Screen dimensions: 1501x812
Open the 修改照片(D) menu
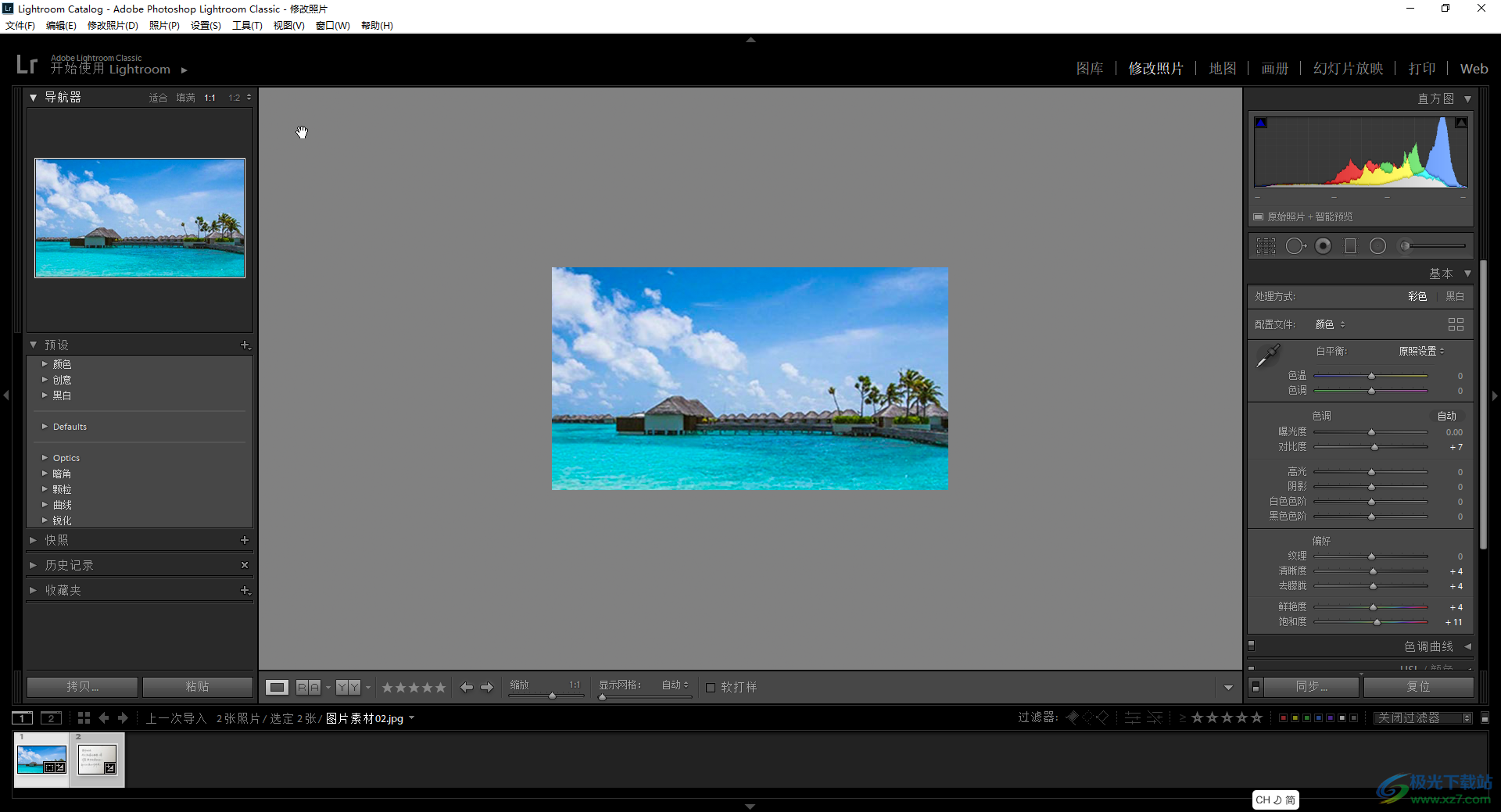coord(113,26)
